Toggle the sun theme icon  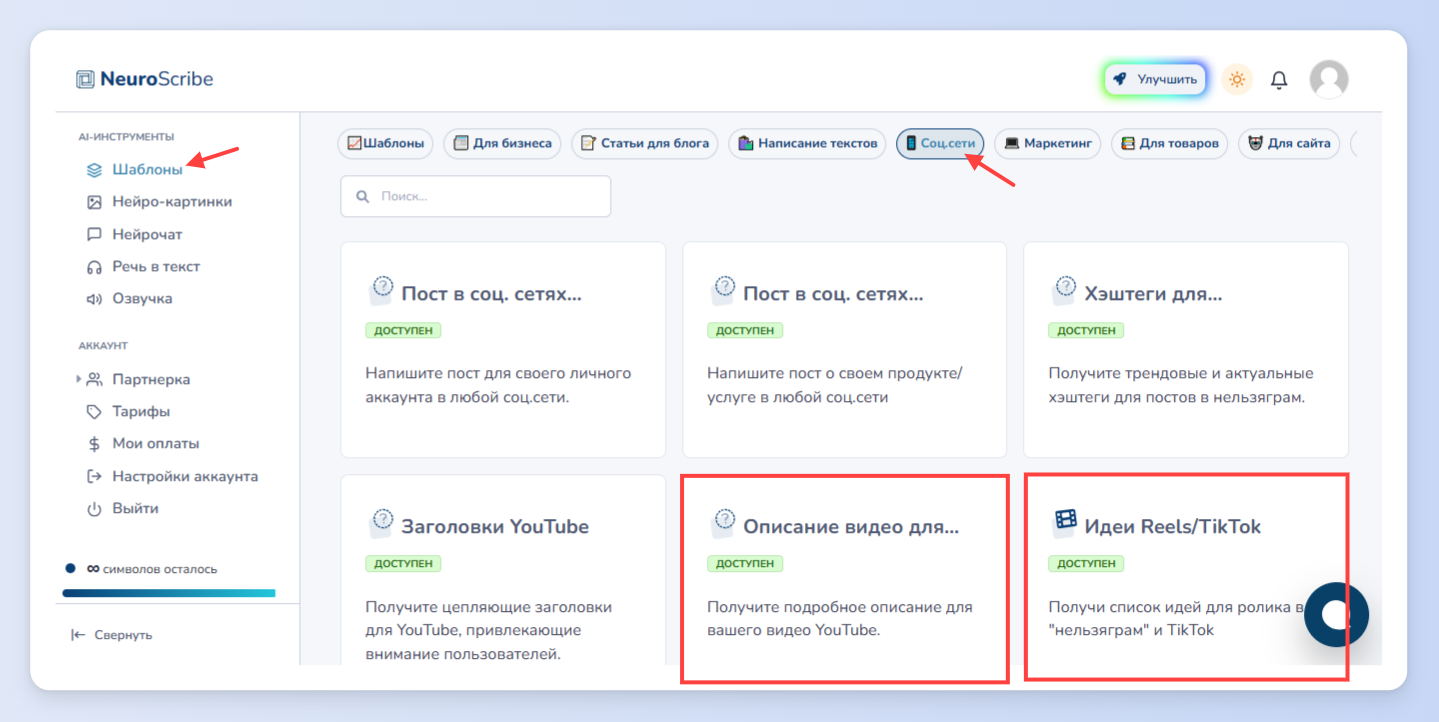[x=1237, y=80]
